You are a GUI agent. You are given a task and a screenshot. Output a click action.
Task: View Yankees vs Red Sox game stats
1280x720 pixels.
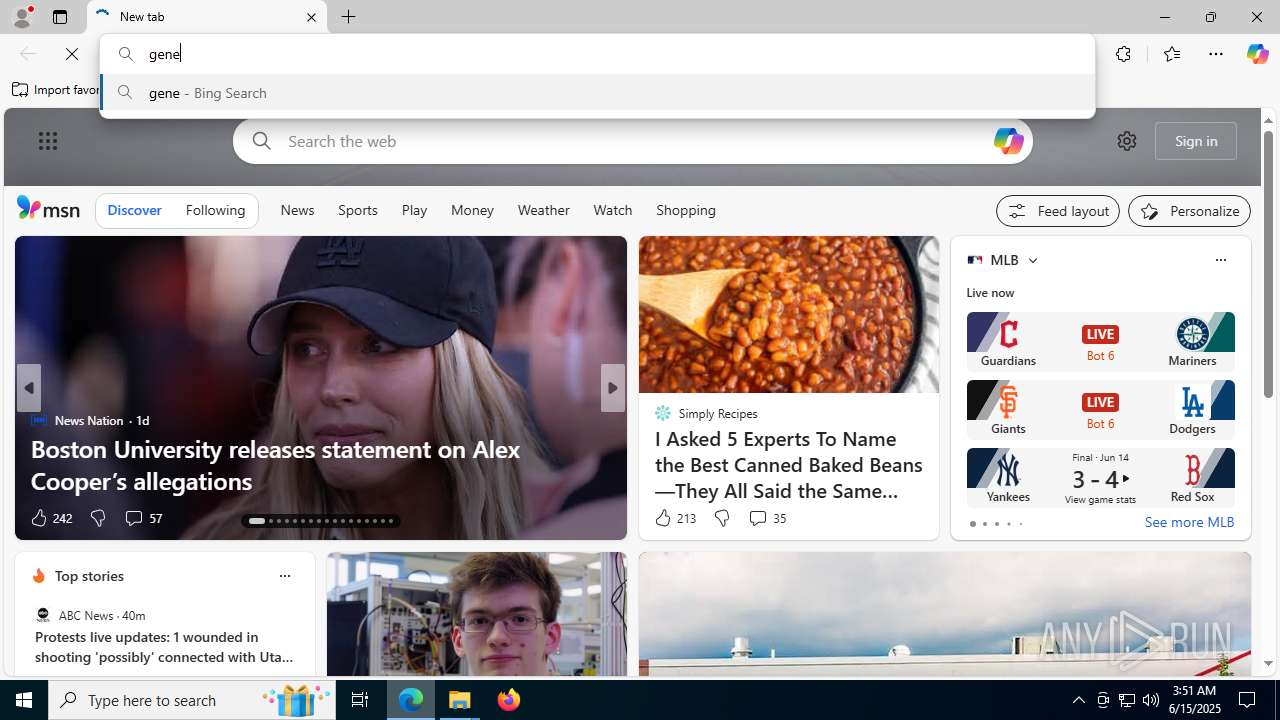tap(1100, 499)
